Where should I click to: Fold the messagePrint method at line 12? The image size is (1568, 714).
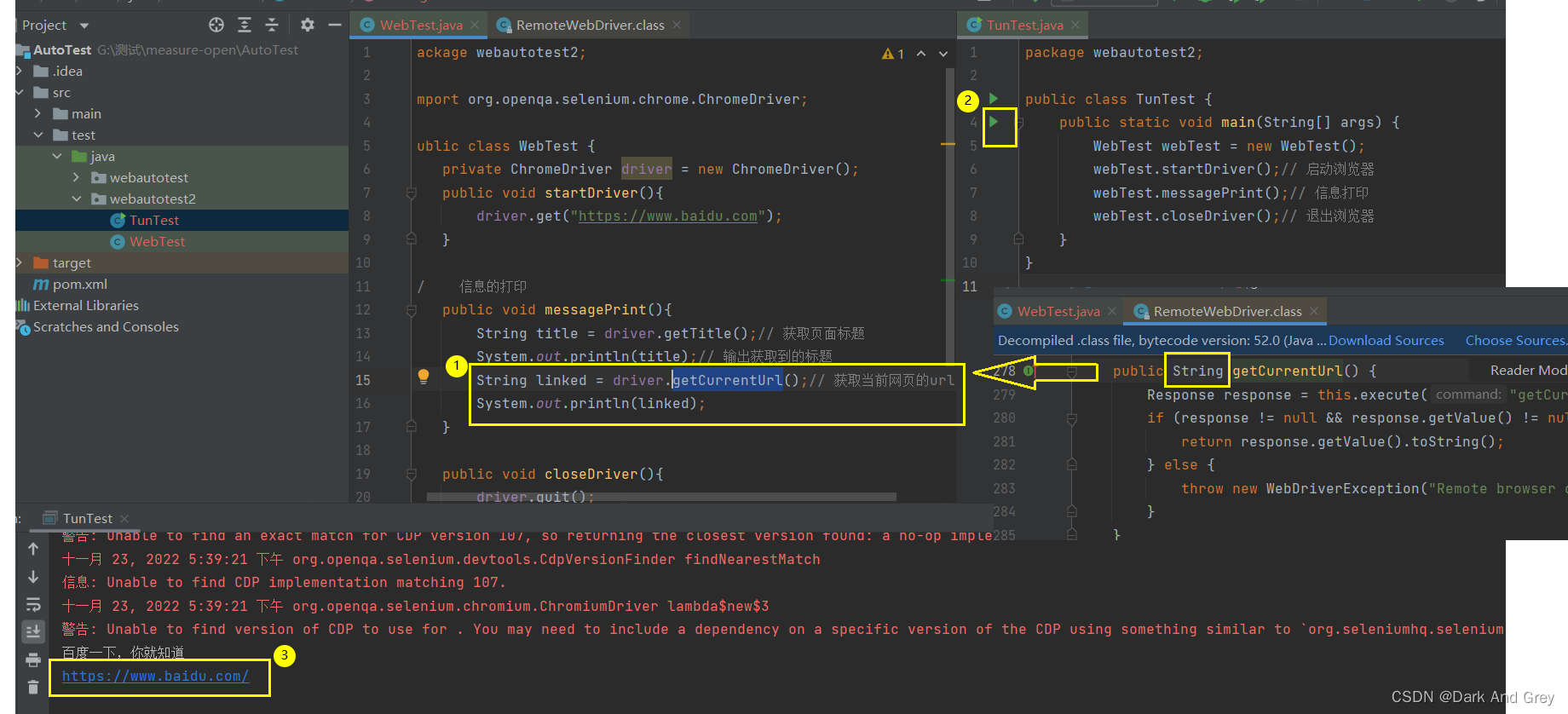click(411, 310)
